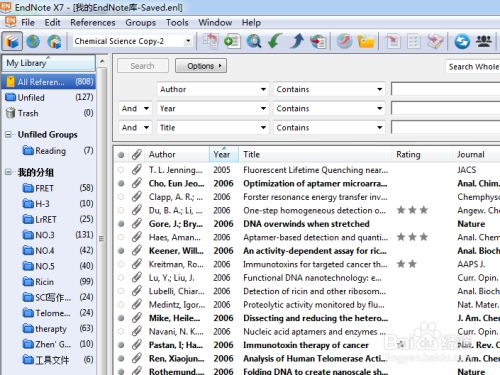500x375 pixels.
Task: Set star rating for Du, B. A. reference
Action: click(413, 210)
